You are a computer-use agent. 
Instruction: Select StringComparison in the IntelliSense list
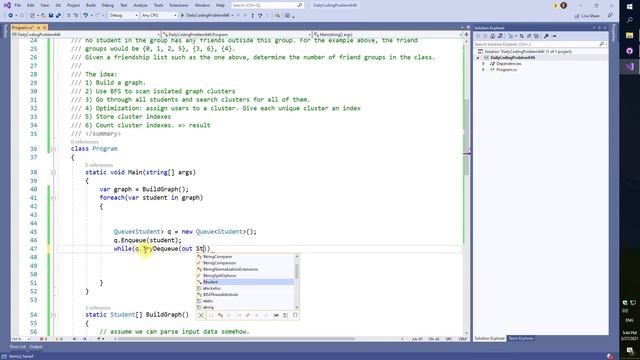pos(245,263)
